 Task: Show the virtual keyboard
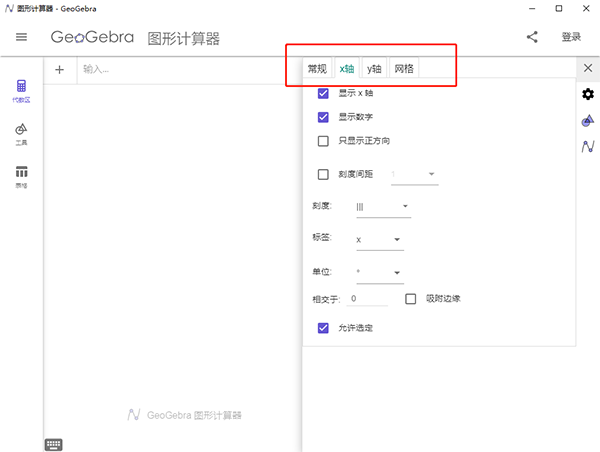point(54,444)
